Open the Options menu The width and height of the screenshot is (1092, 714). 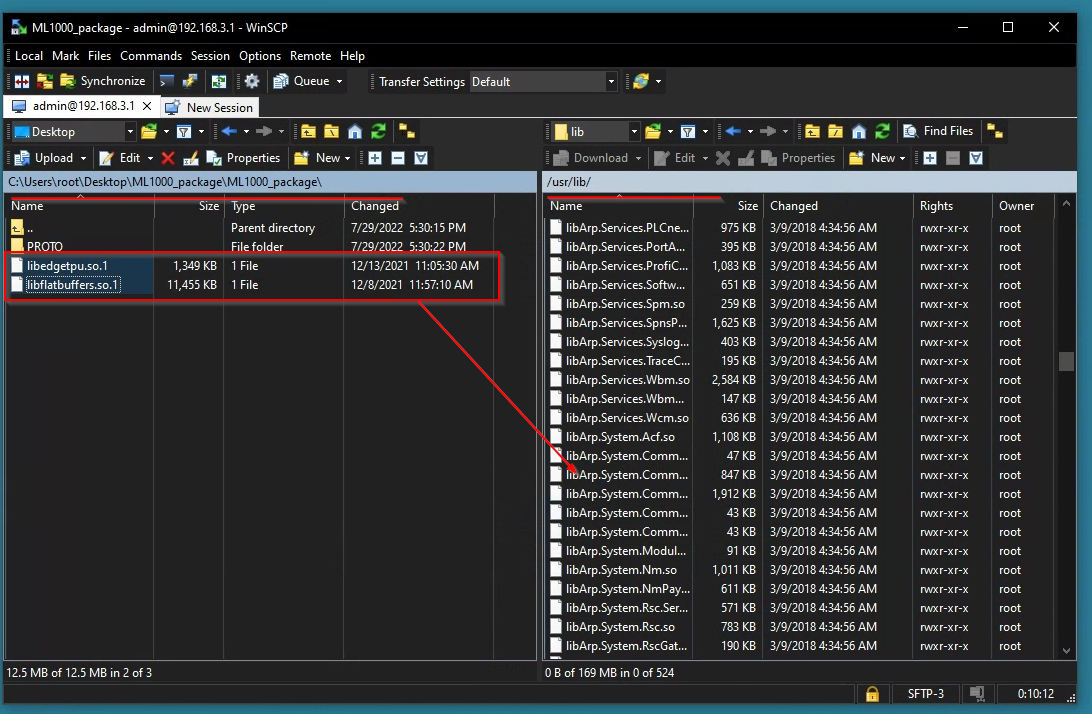(260, 56)
